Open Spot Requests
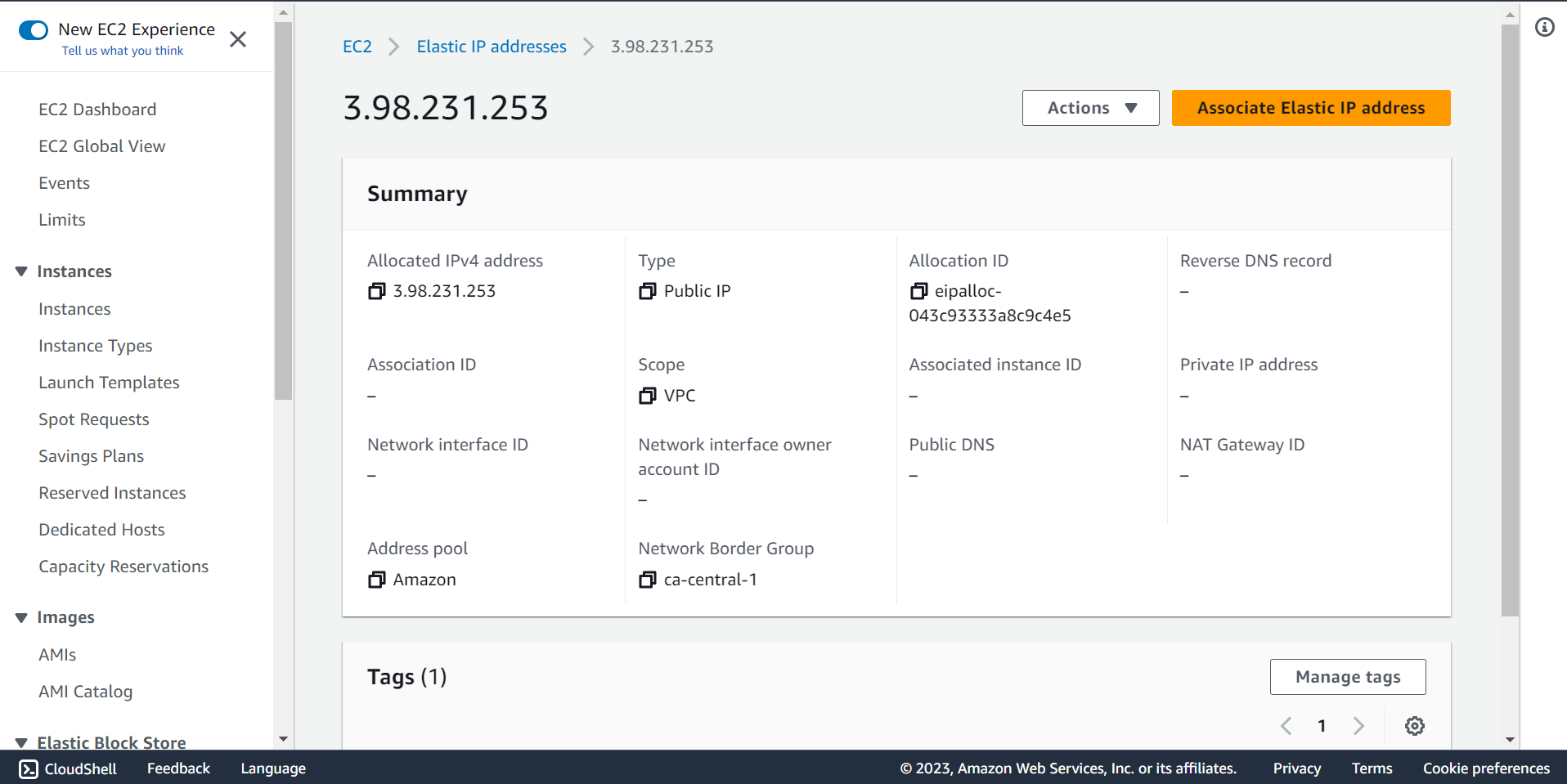Viewport: 1567px width, 784px height. coord(94,419)
